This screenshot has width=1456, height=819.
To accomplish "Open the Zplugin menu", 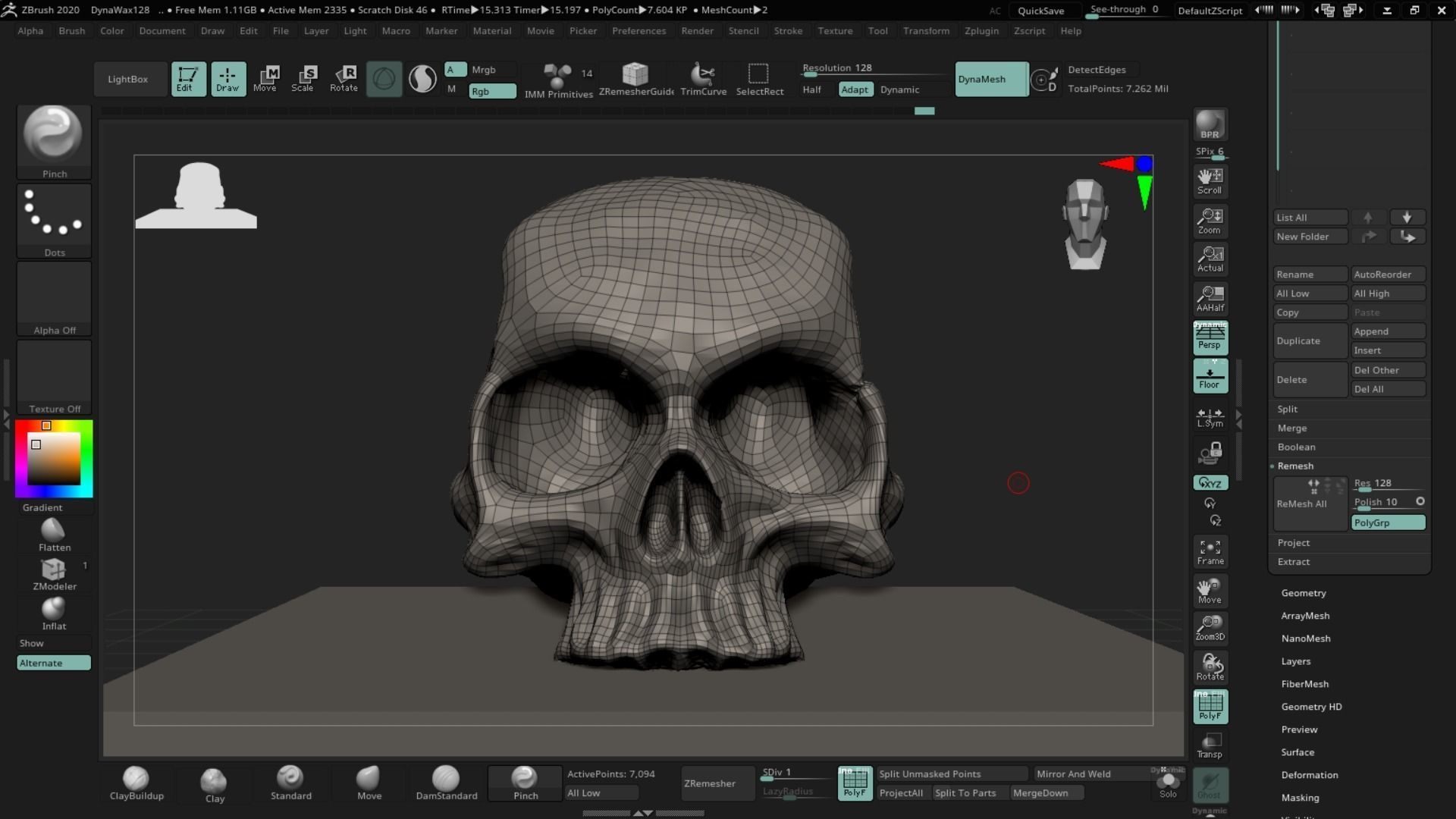I will point(981,31).
